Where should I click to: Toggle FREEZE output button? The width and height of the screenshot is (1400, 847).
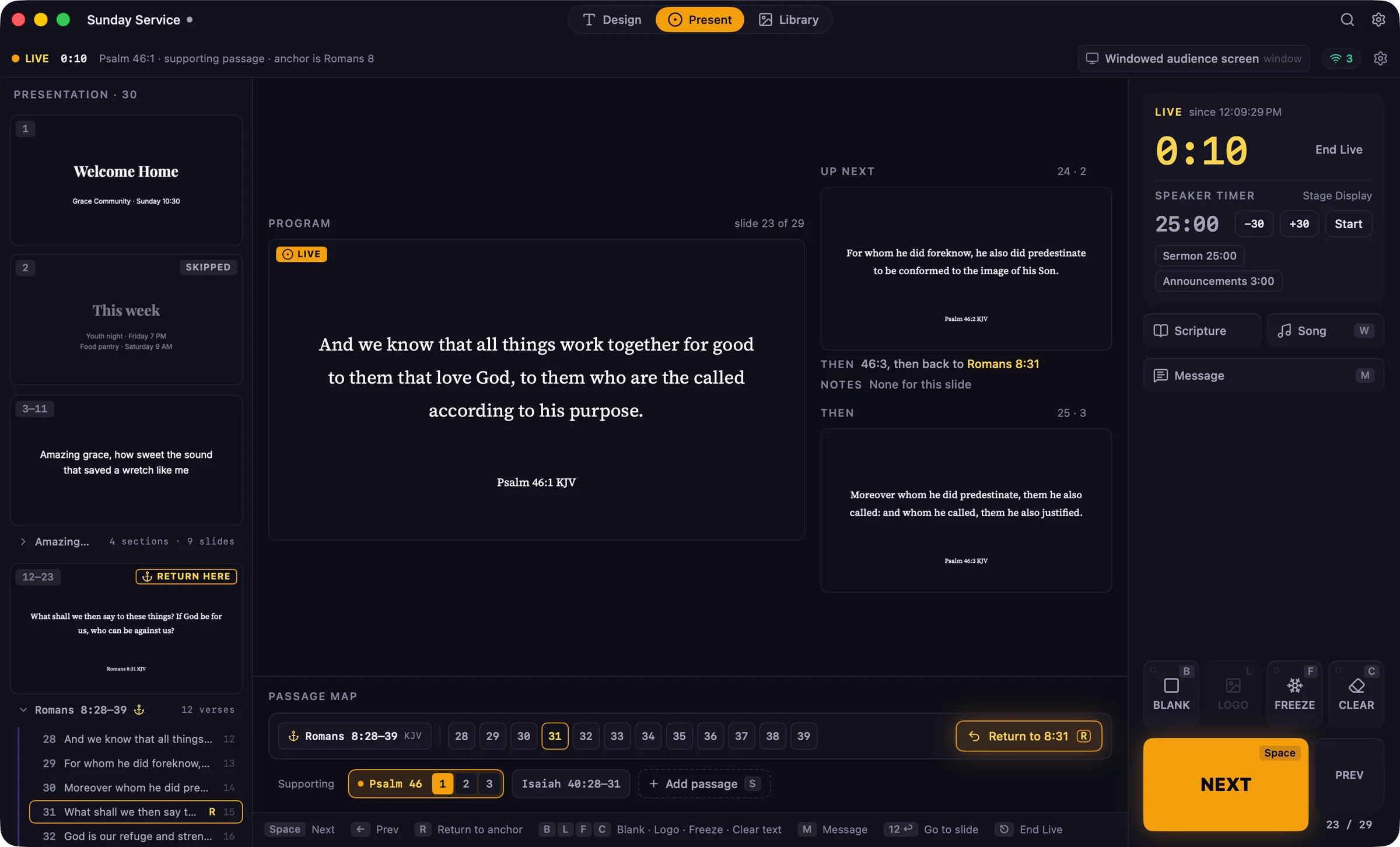coord(1294,693)
